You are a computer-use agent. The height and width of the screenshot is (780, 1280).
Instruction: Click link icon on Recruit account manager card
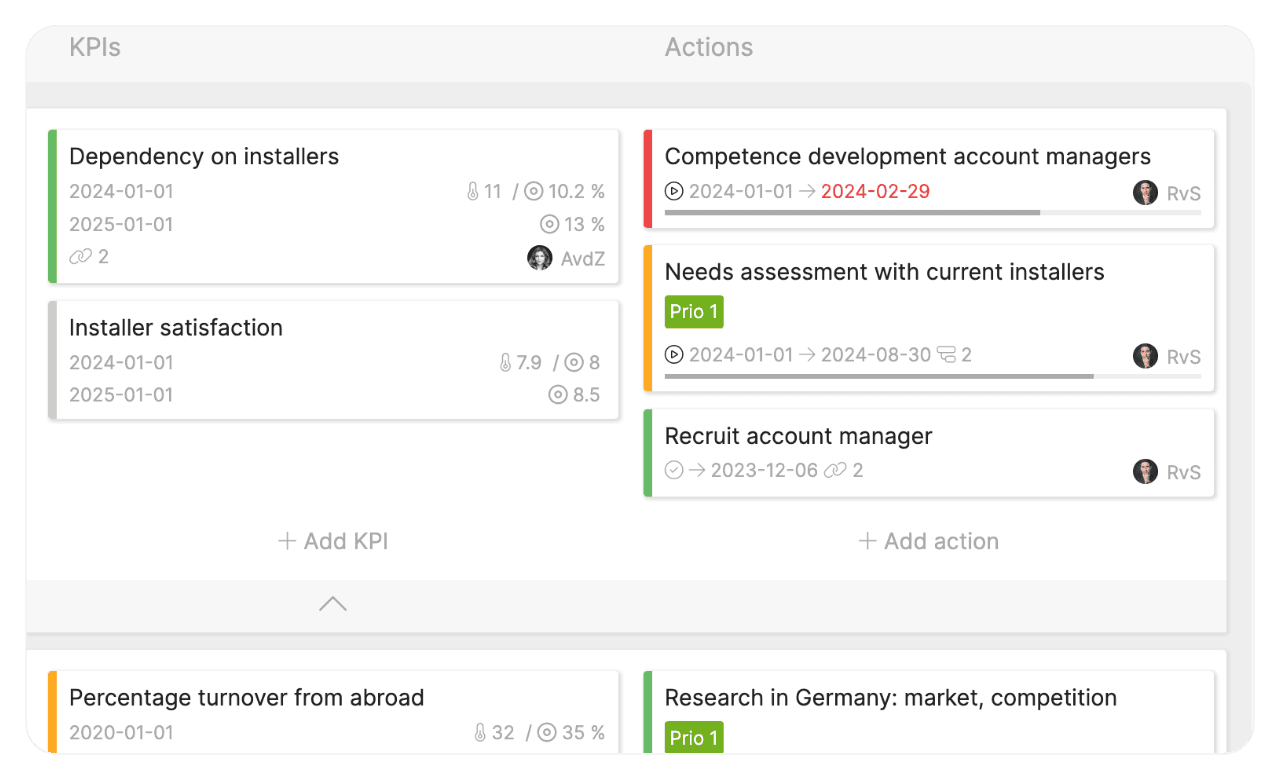(x=835, y=470)
